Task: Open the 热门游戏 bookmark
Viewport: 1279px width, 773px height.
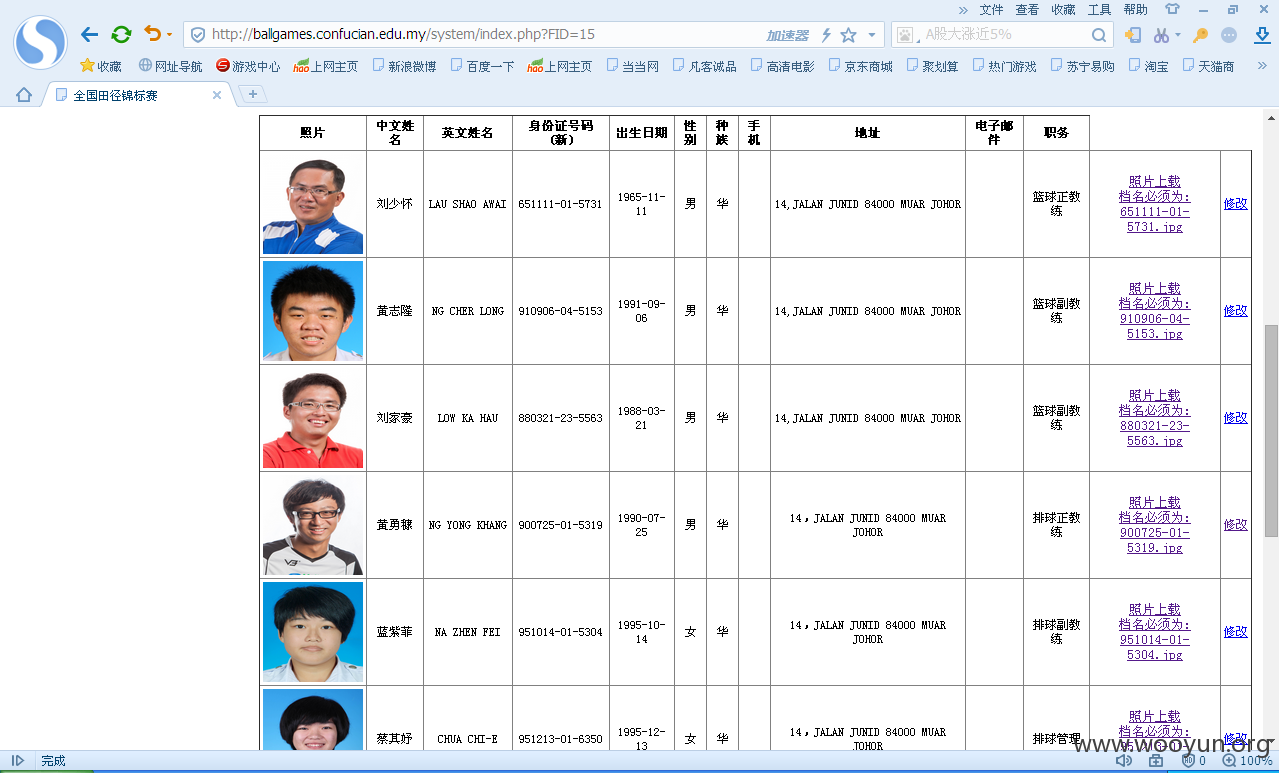Action: 1004,66
